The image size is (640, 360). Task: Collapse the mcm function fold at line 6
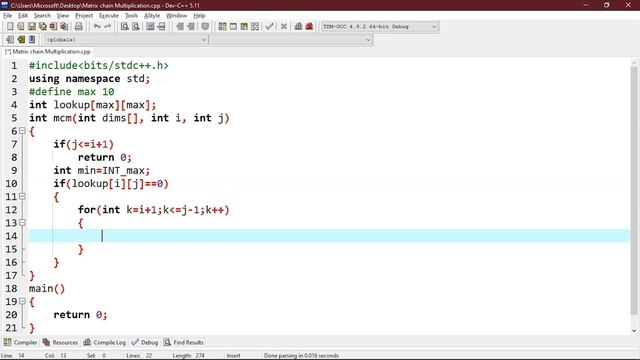coord(22,131)
